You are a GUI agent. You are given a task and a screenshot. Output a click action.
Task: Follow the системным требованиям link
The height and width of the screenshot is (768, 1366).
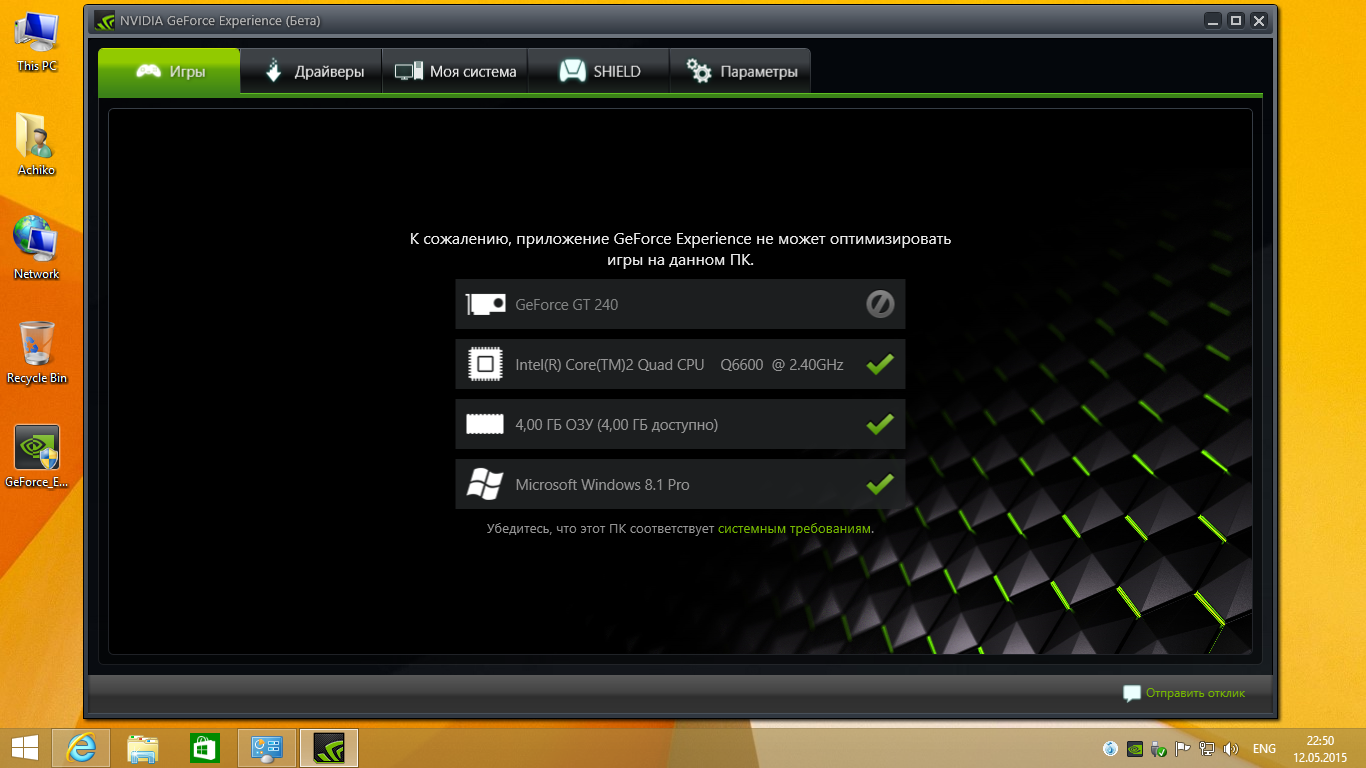click(x=795, y=528)
